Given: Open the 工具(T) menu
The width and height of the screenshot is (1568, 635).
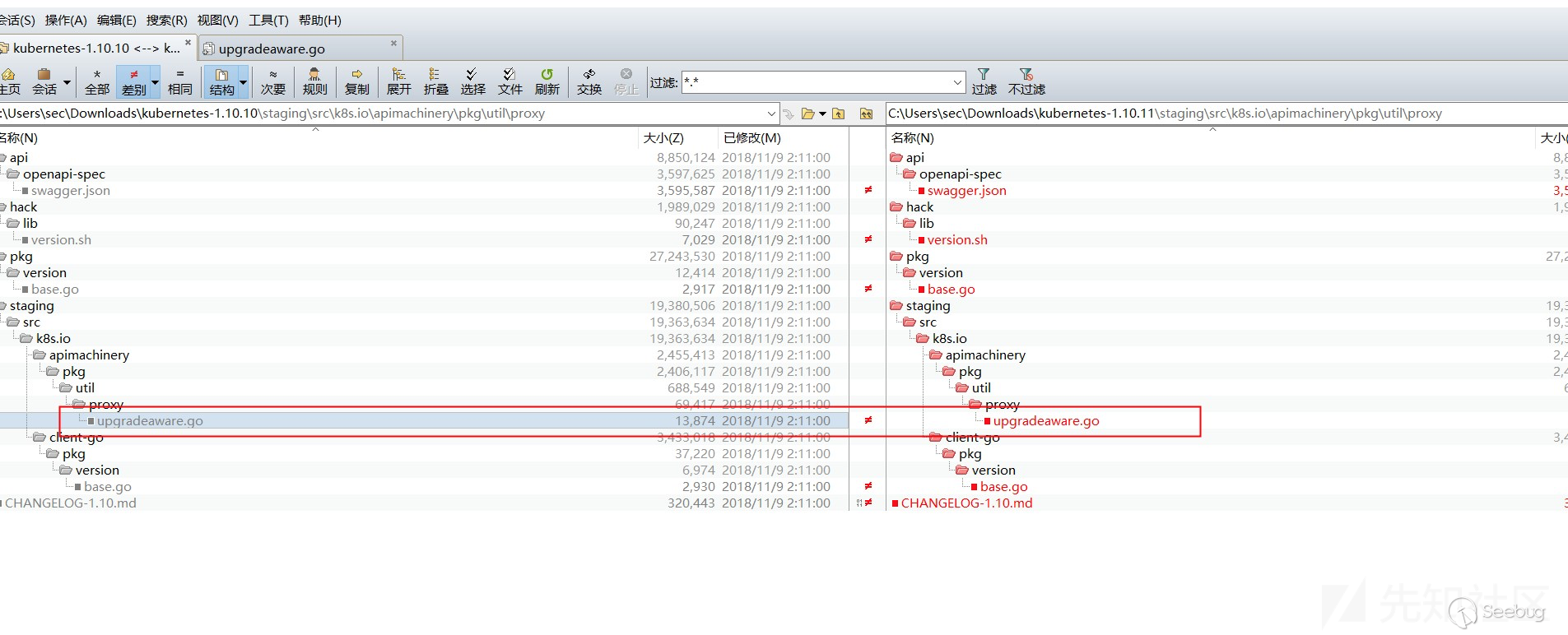Looking at the screenshot, I should pyautogui.click(x=269, y=21).
